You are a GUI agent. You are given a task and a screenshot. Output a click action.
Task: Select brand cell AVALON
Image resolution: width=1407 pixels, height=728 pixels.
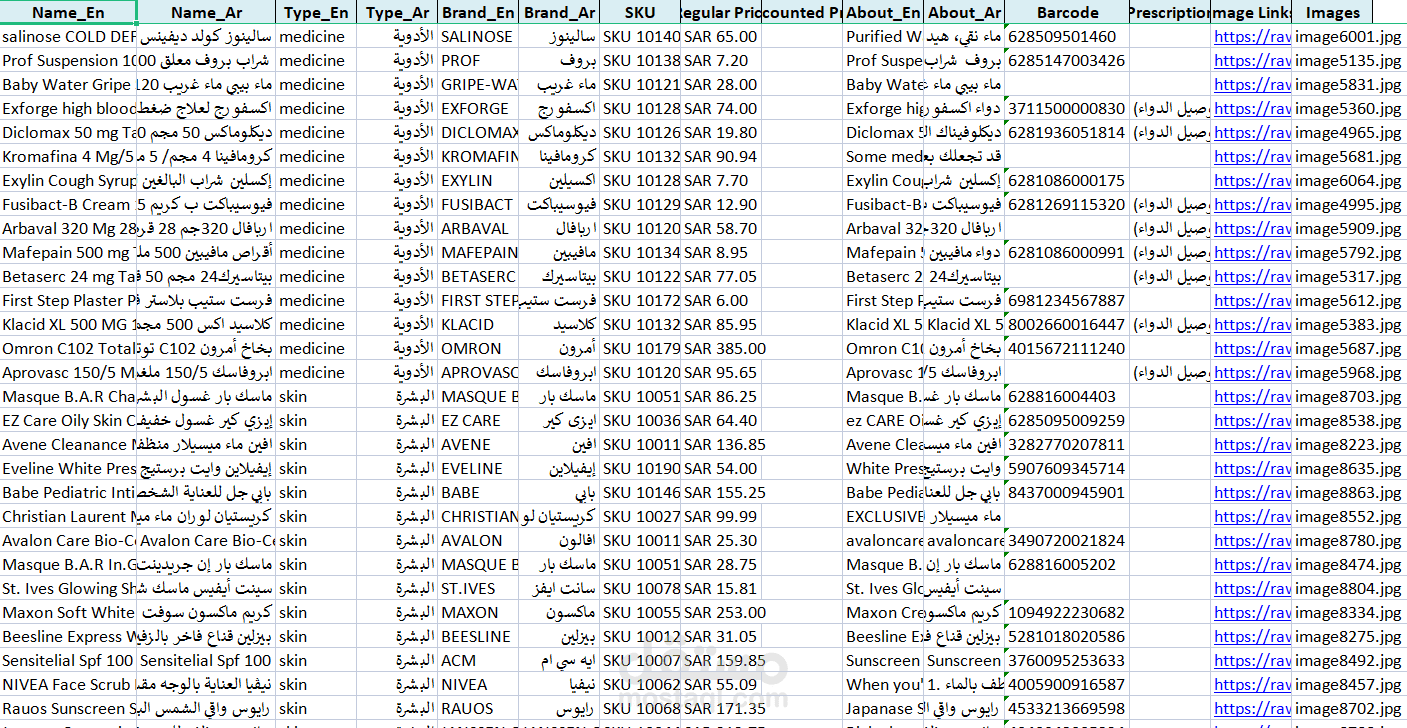[x=478, y=541]
